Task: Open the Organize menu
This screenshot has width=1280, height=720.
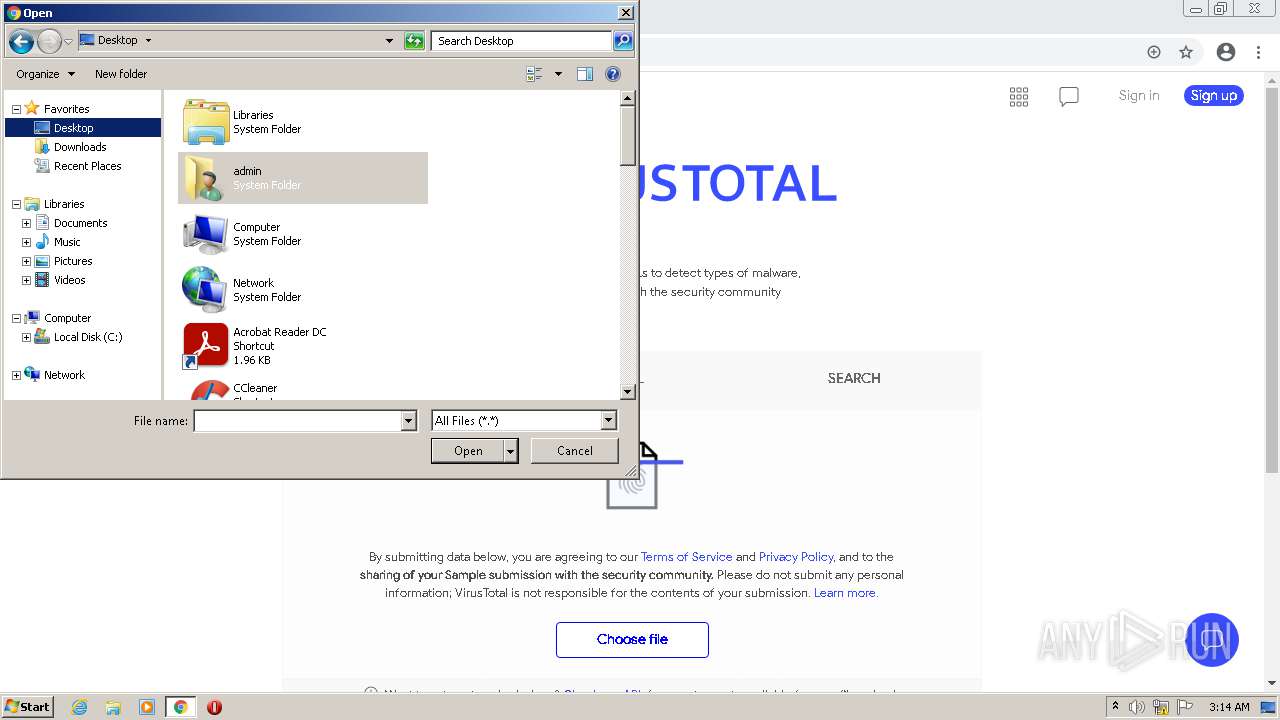Action: tap(45, 74)
